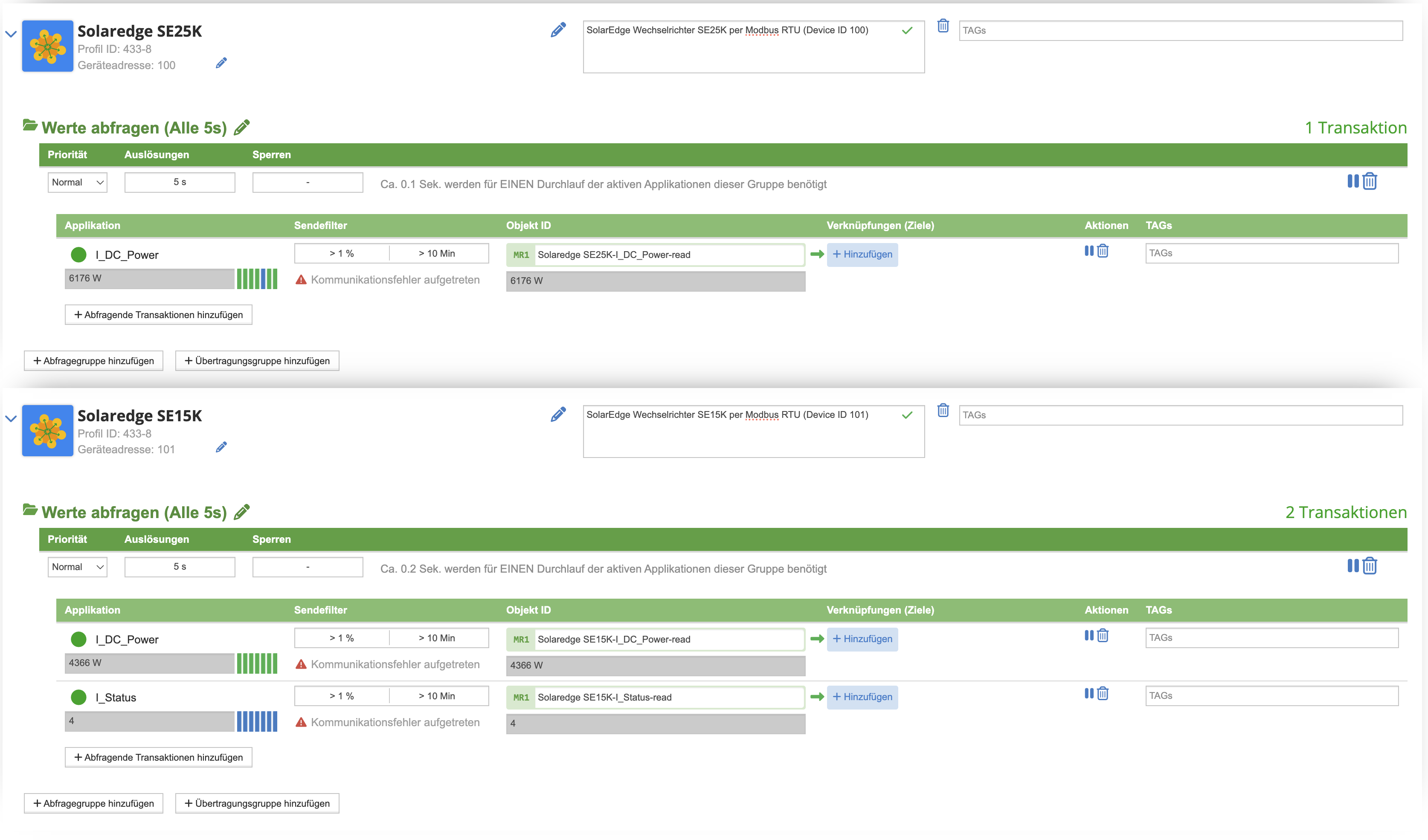The image size is (1428, 840).
Task: Edit SE15K Werte abfragen group name
Action: point(242,512)
